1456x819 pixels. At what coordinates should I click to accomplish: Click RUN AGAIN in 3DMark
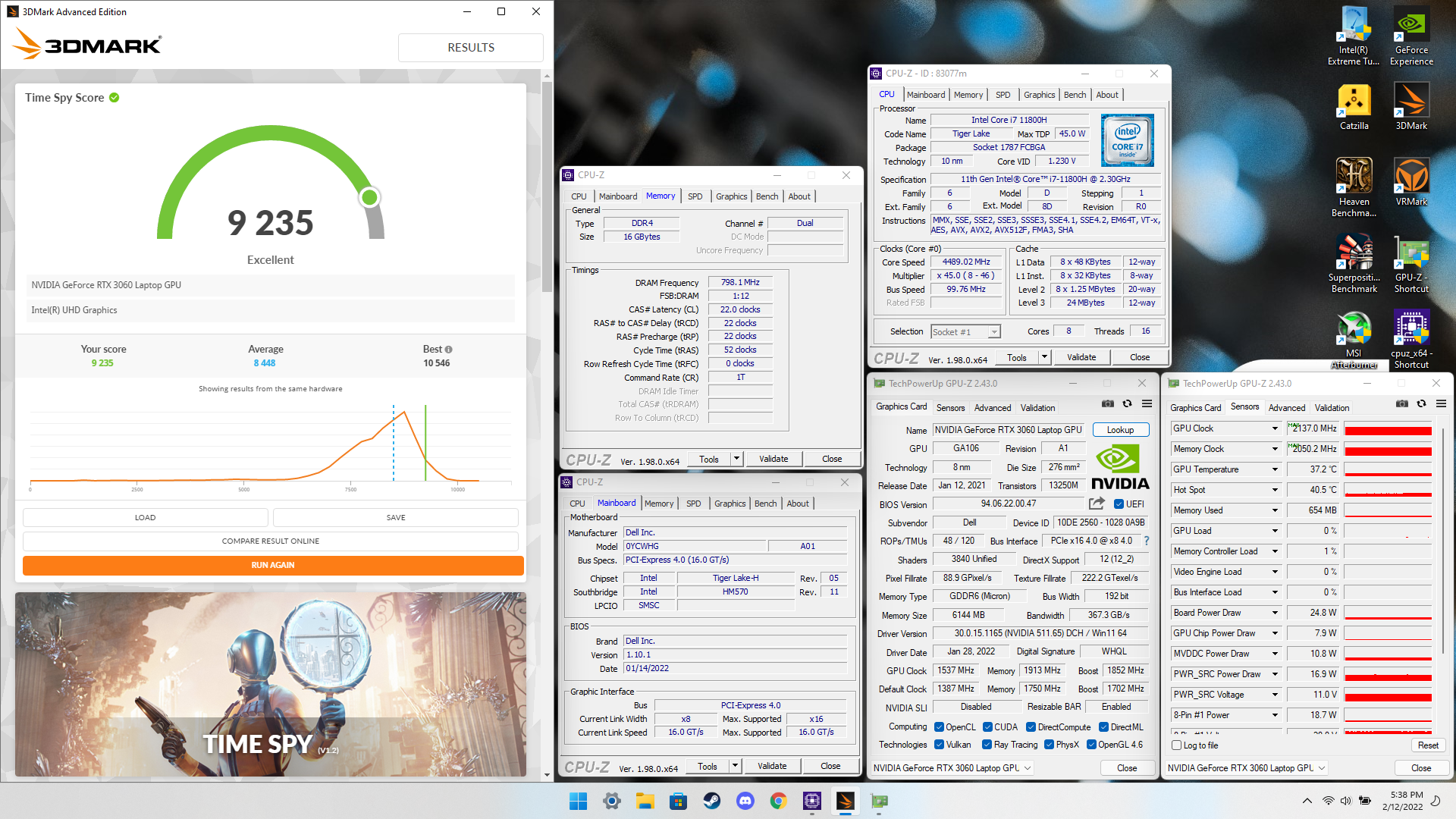coord(273,565)
